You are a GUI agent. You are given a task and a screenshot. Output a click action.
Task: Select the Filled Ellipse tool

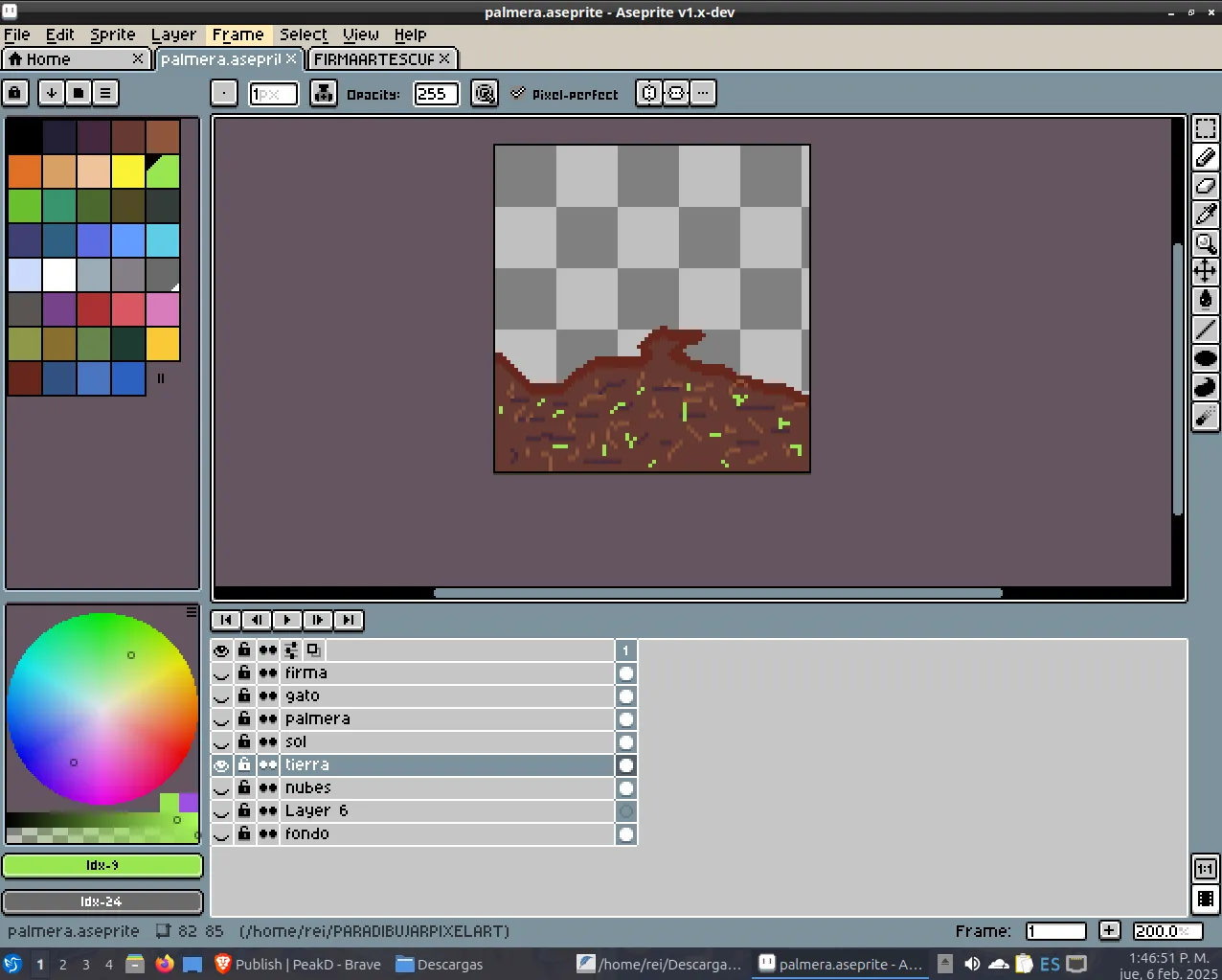click(1206, 358)
